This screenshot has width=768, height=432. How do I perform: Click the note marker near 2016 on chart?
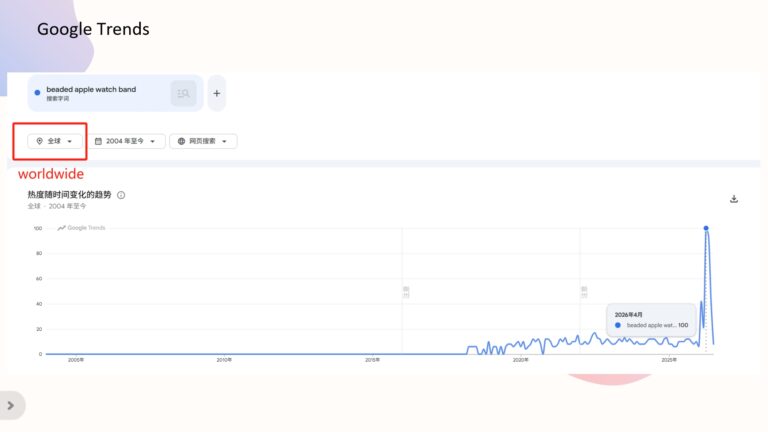click(x=406, y=292)
